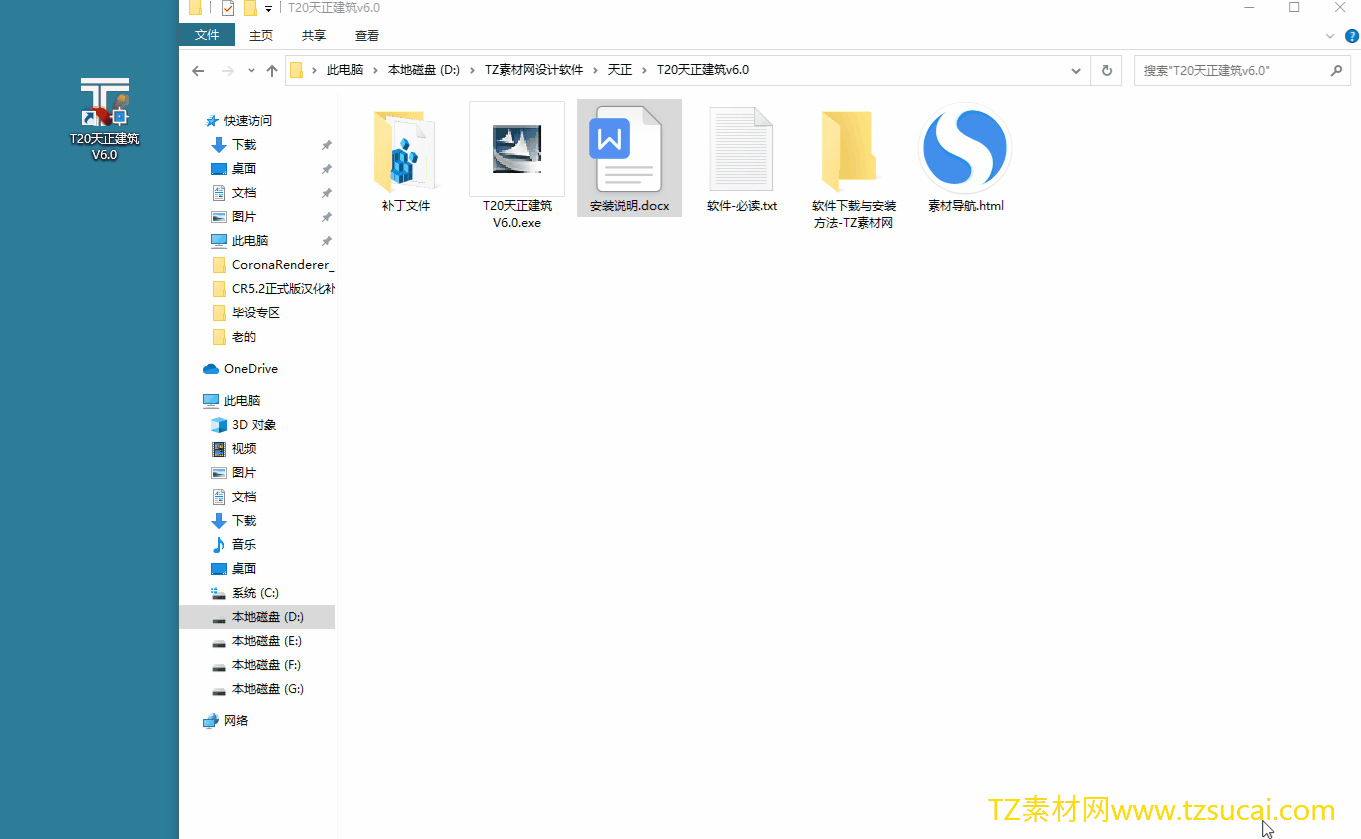Image resolution: width=1361 pixels, height=839 pixels.
Task: Select 系统 (C:) drive
Action: click(245, 593)
